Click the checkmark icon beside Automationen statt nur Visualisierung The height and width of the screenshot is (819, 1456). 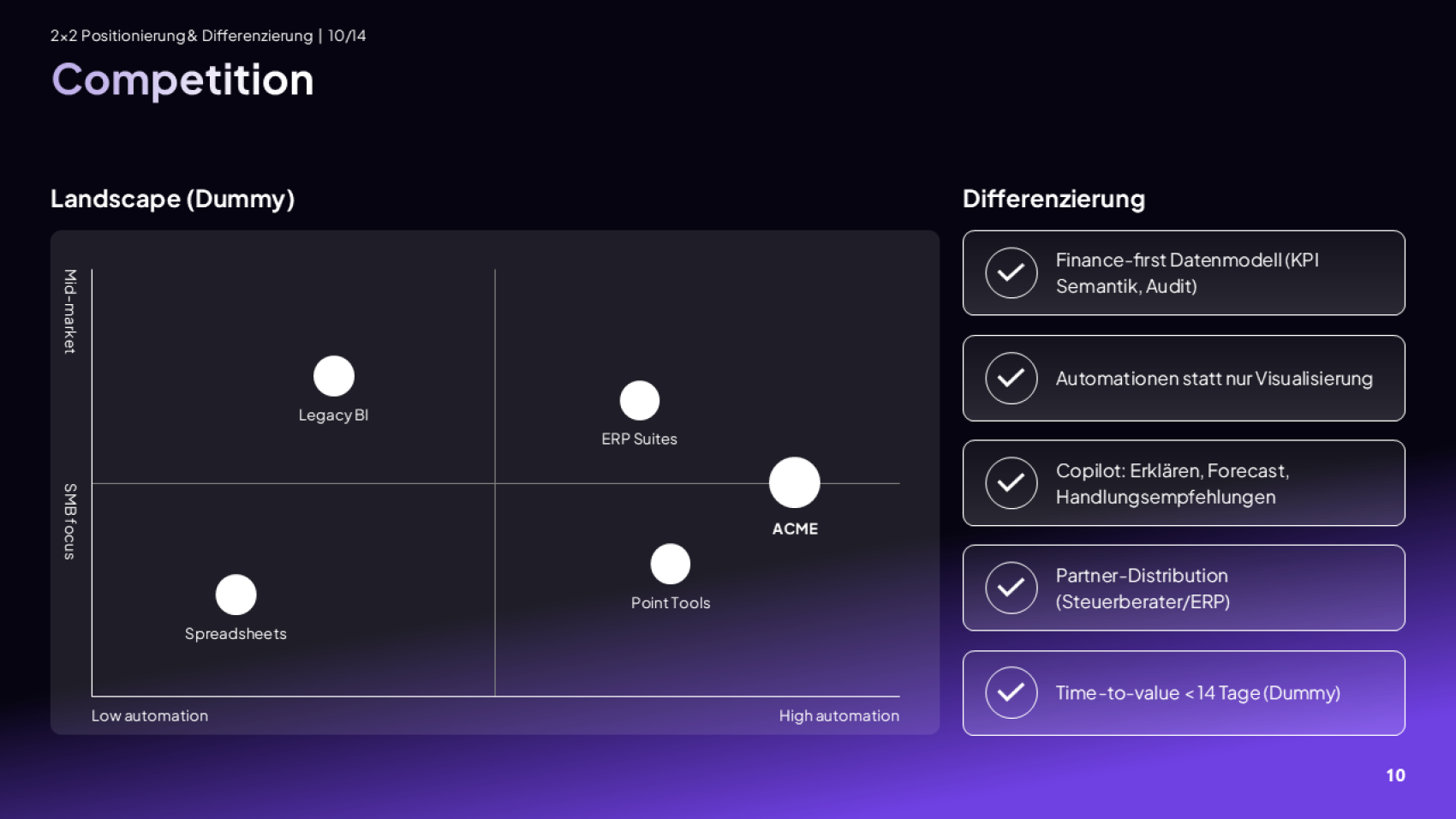click(x=1011, y=378)
